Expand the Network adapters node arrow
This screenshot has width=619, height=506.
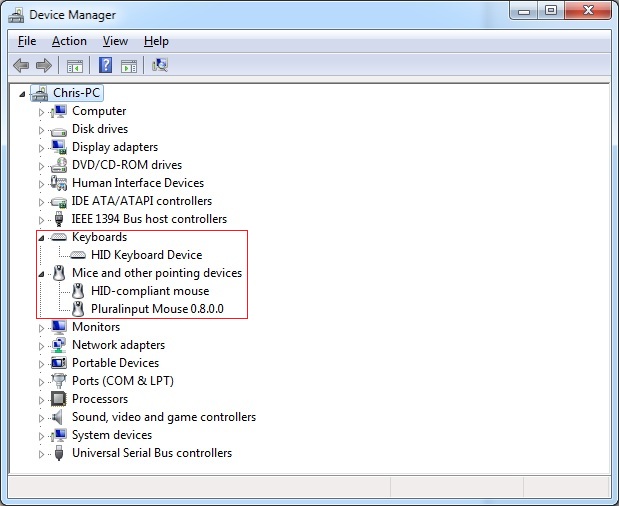click(x=41, y=346)
